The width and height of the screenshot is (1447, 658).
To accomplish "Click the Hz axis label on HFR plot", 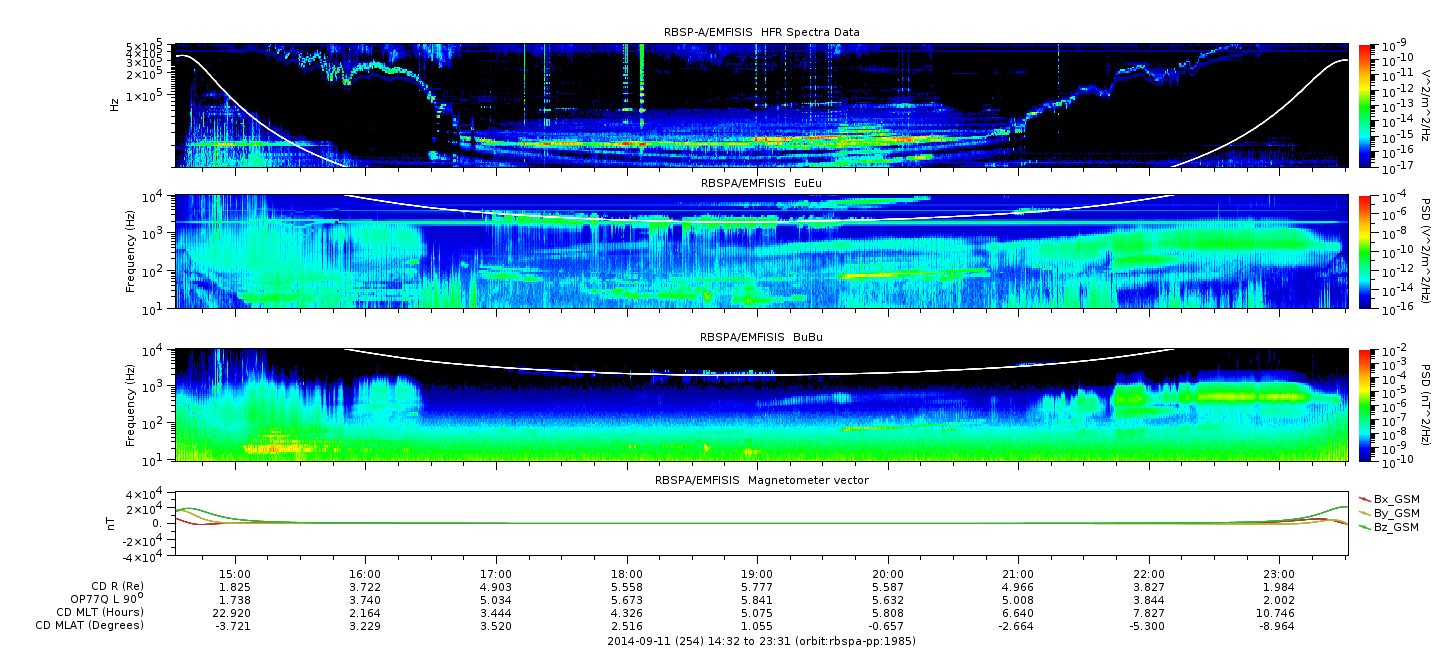I will (x=115, y=104).
